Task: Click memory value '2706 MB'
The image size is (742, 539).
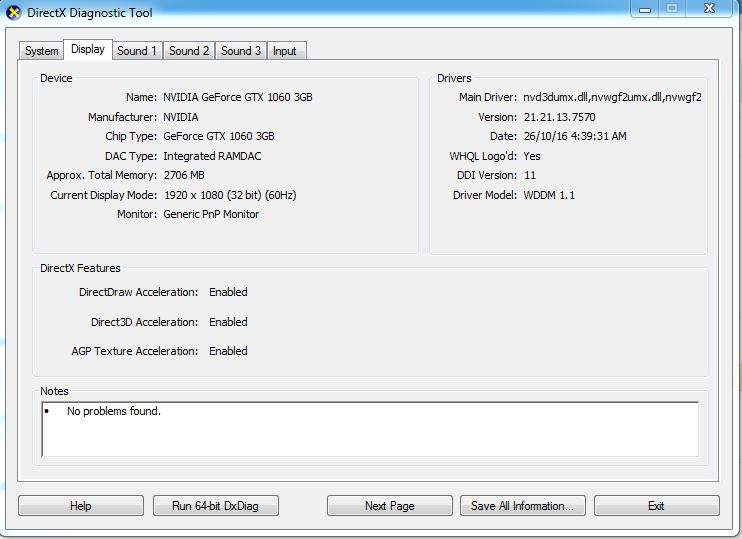Action: click(184, 175)
